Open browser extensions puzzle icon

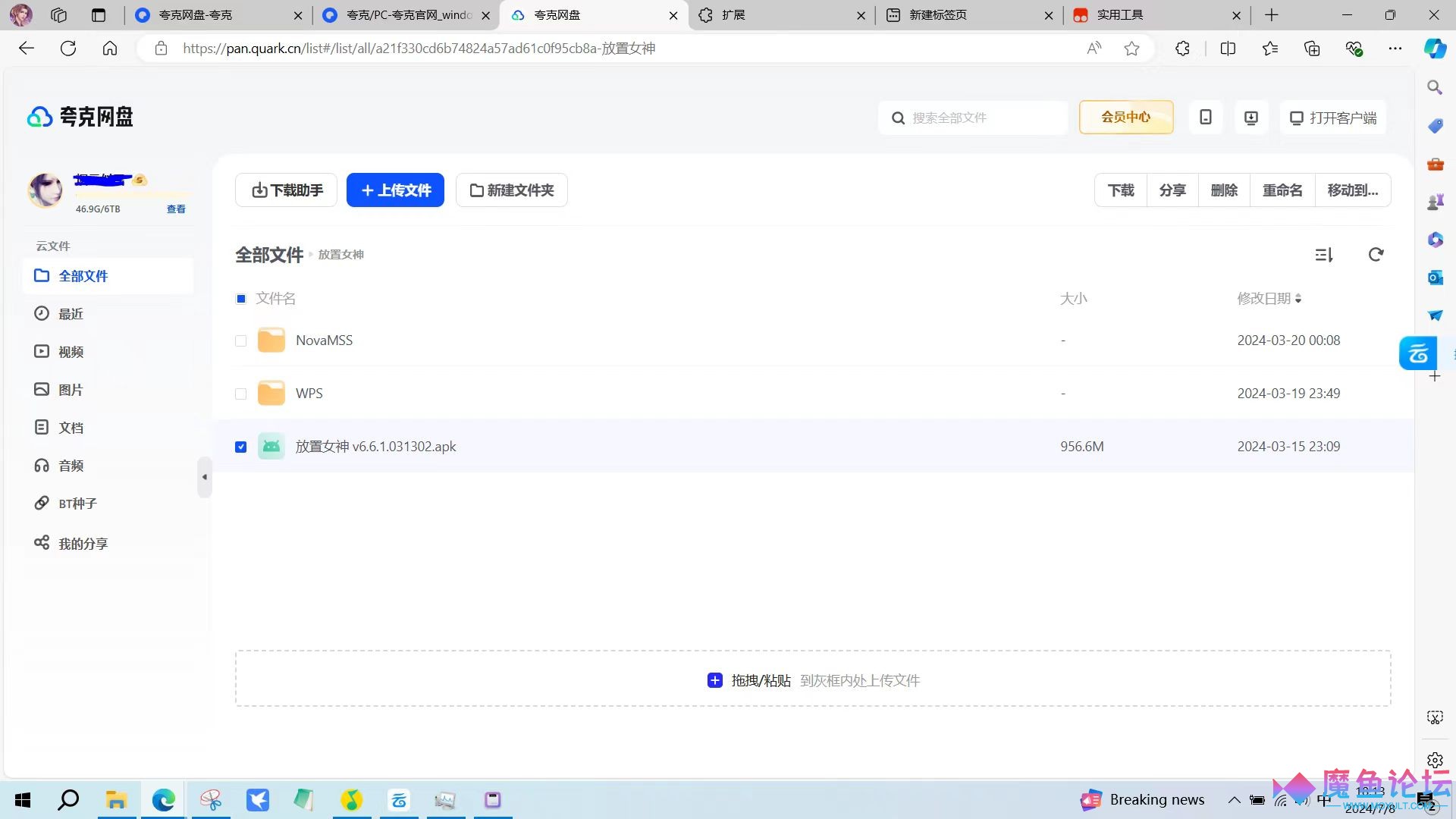coord(1182,49)
